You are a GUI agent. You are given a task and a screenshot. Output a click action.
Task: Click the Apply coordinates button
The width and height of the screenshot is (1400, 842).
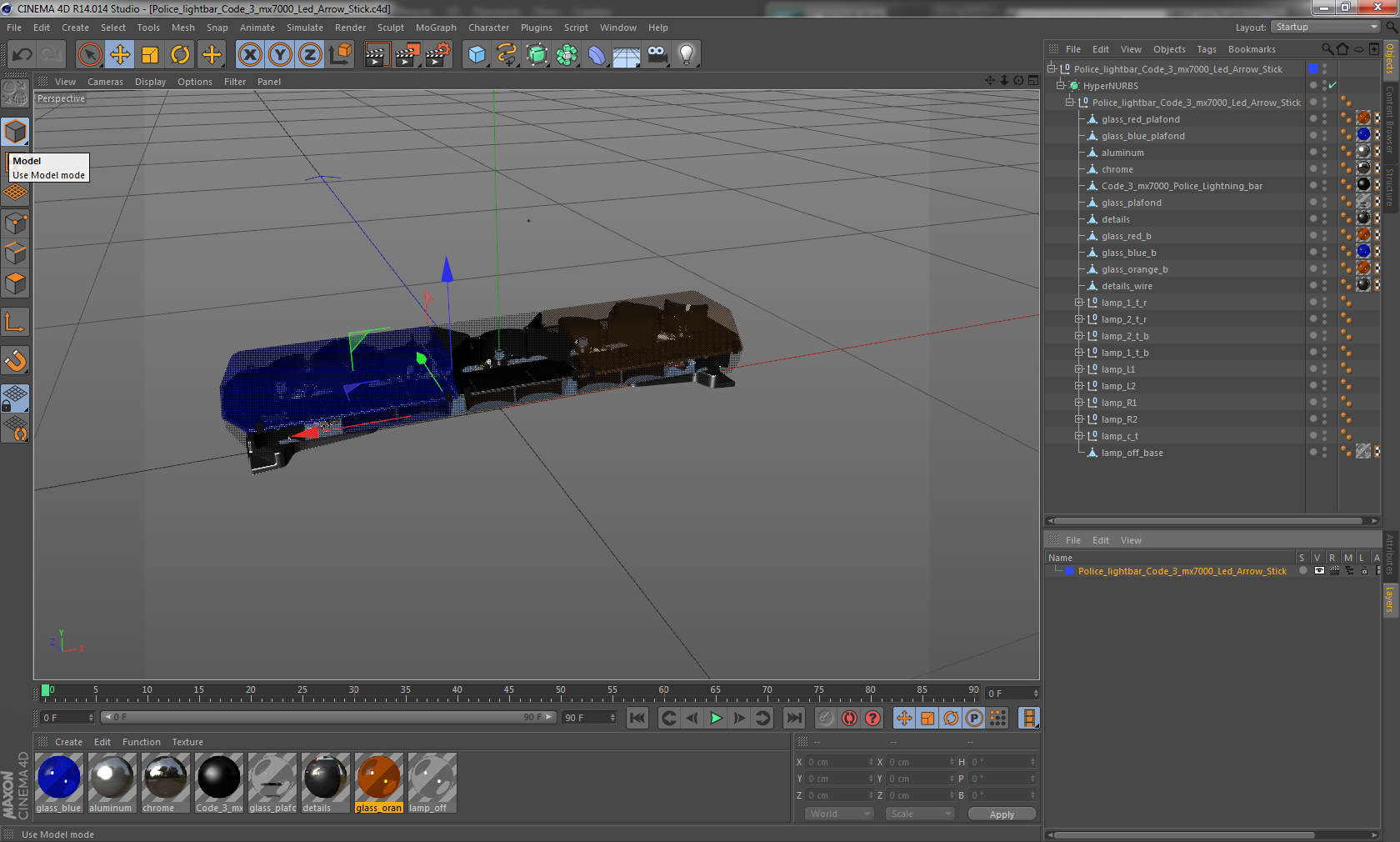(x=1002, y=814)
